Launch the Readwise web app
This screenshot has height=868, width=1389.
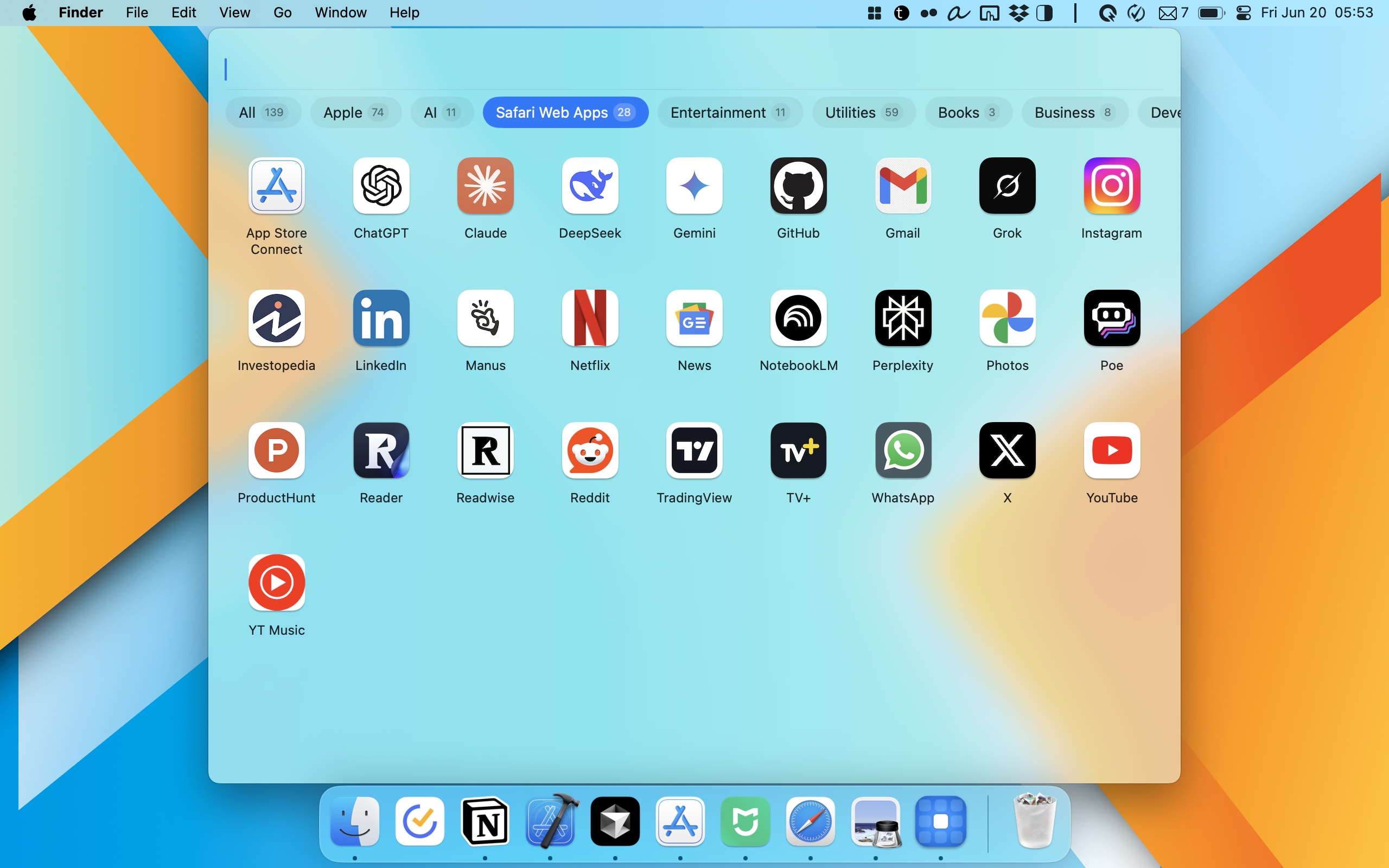(485, 451)
